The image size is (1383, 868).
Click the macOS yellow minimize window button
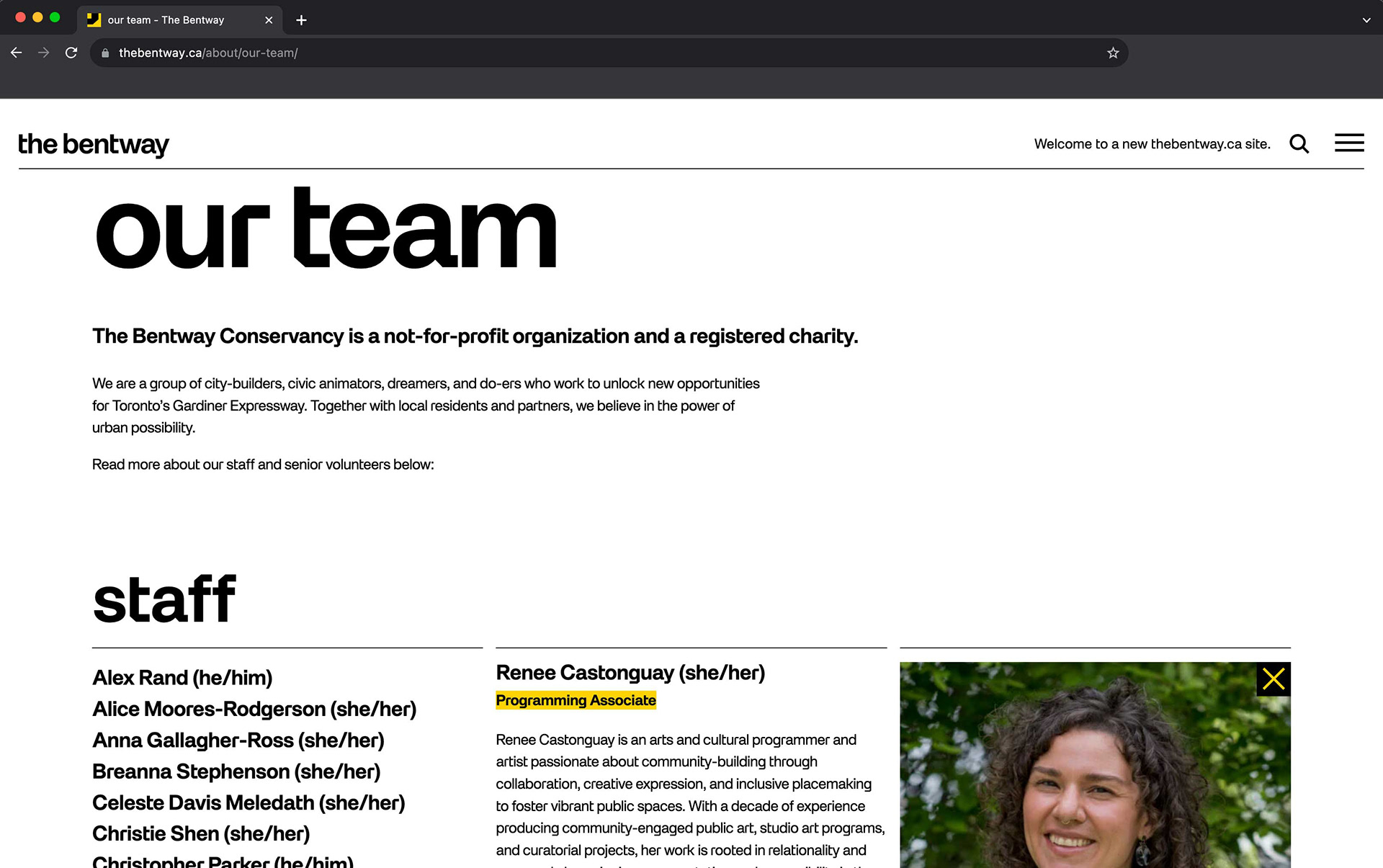pos(37,17)
